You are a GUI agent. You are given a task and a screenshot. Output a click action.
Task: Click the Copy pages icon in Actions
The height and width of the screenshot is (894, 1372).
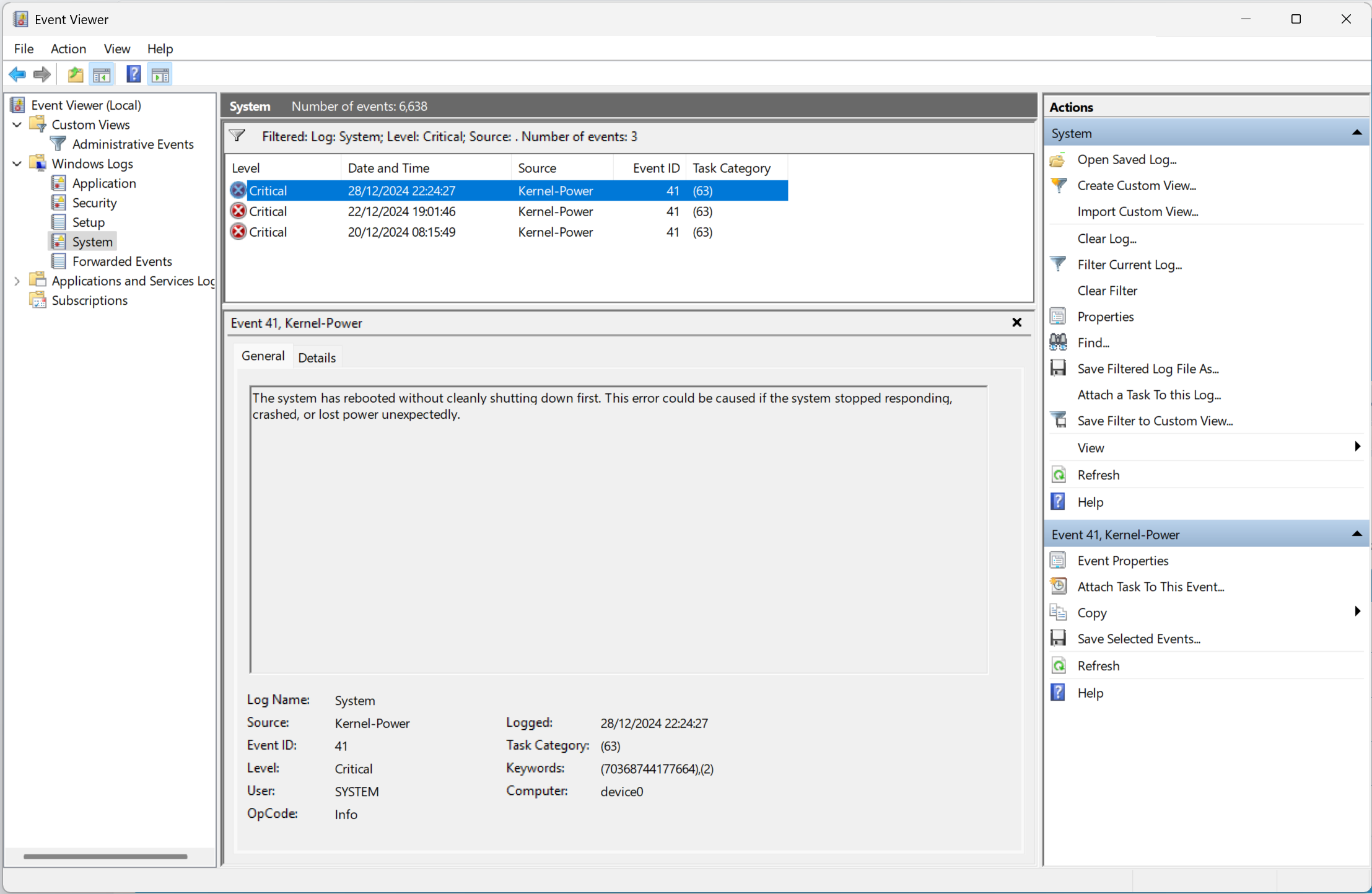click(x=1058, y=612)
